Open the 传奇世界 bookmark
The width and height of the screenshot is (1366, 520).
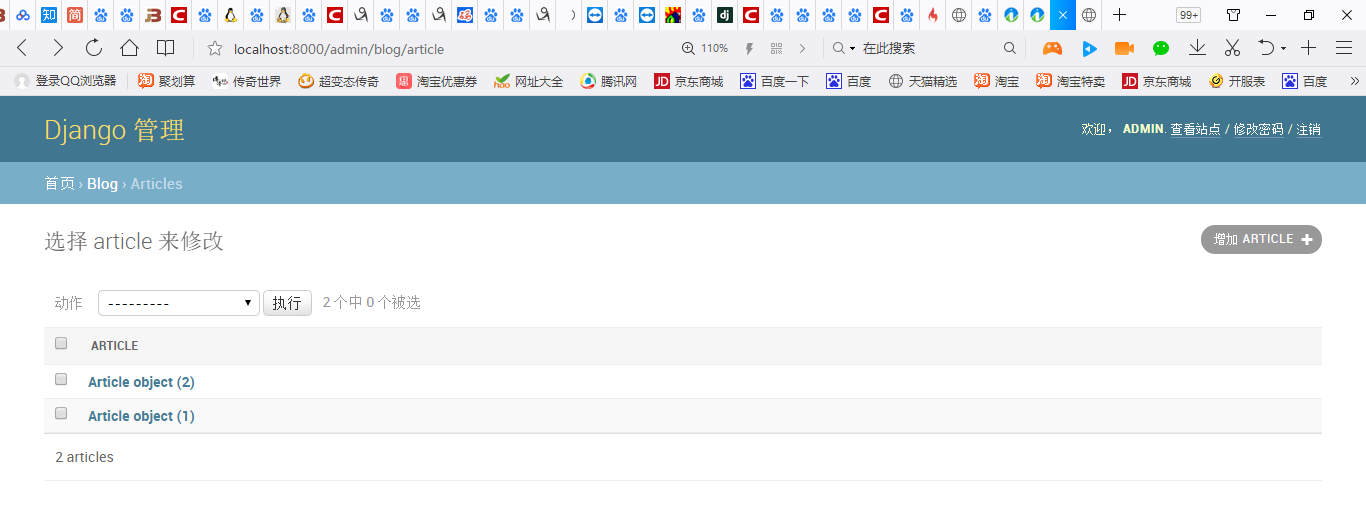coord(246,81)
